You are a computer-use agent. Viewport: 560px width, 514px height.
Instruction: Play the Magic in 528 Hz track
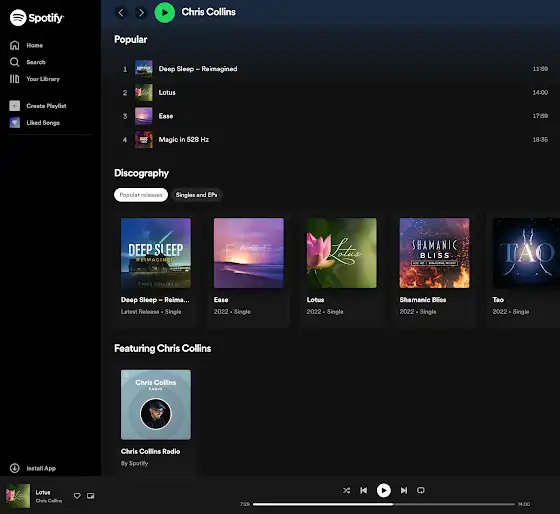click(x=334, y=139)
